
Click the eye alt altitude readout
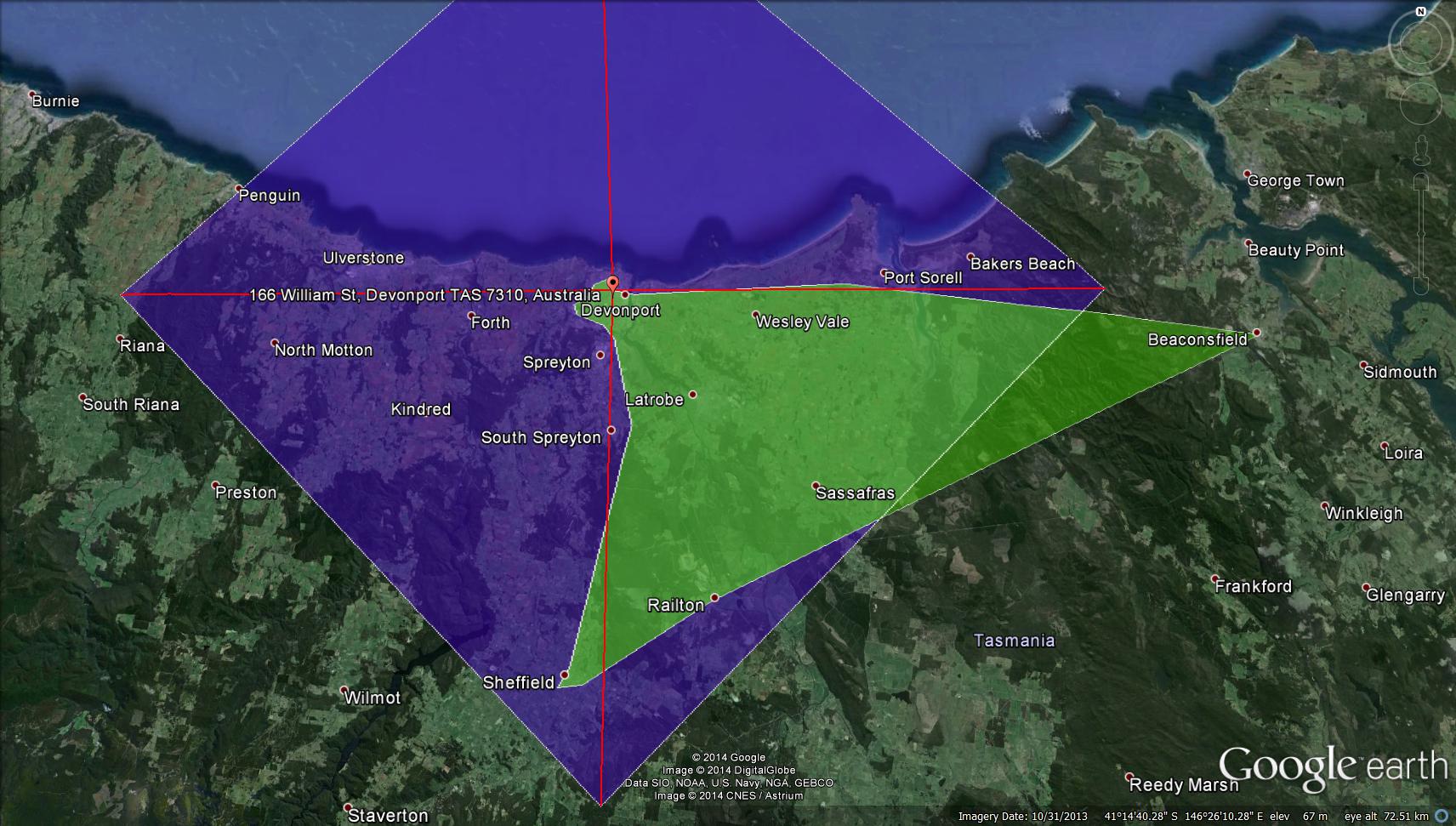pos(1385,817)
